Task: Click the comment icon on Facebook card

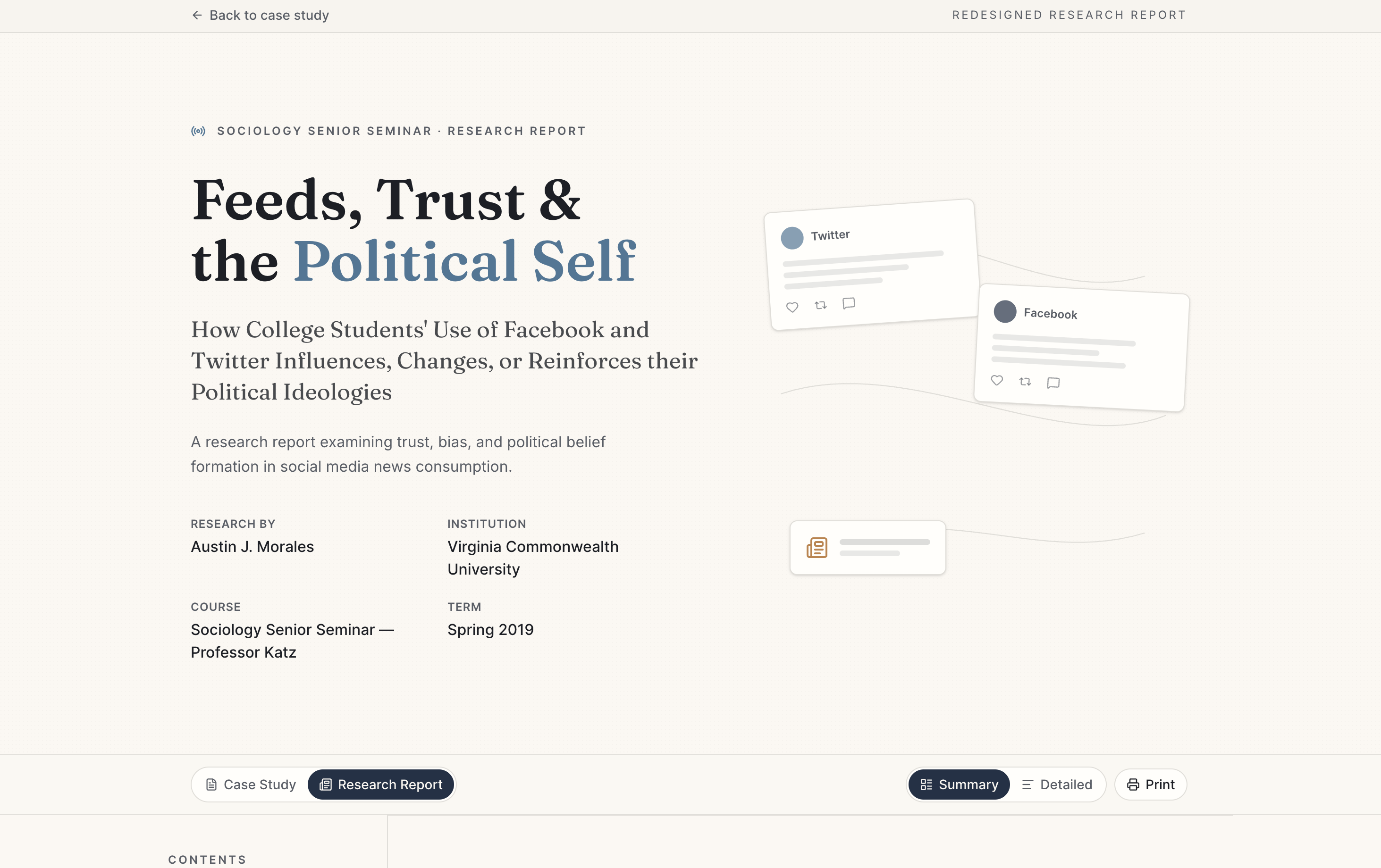Action: [1053, 383]
